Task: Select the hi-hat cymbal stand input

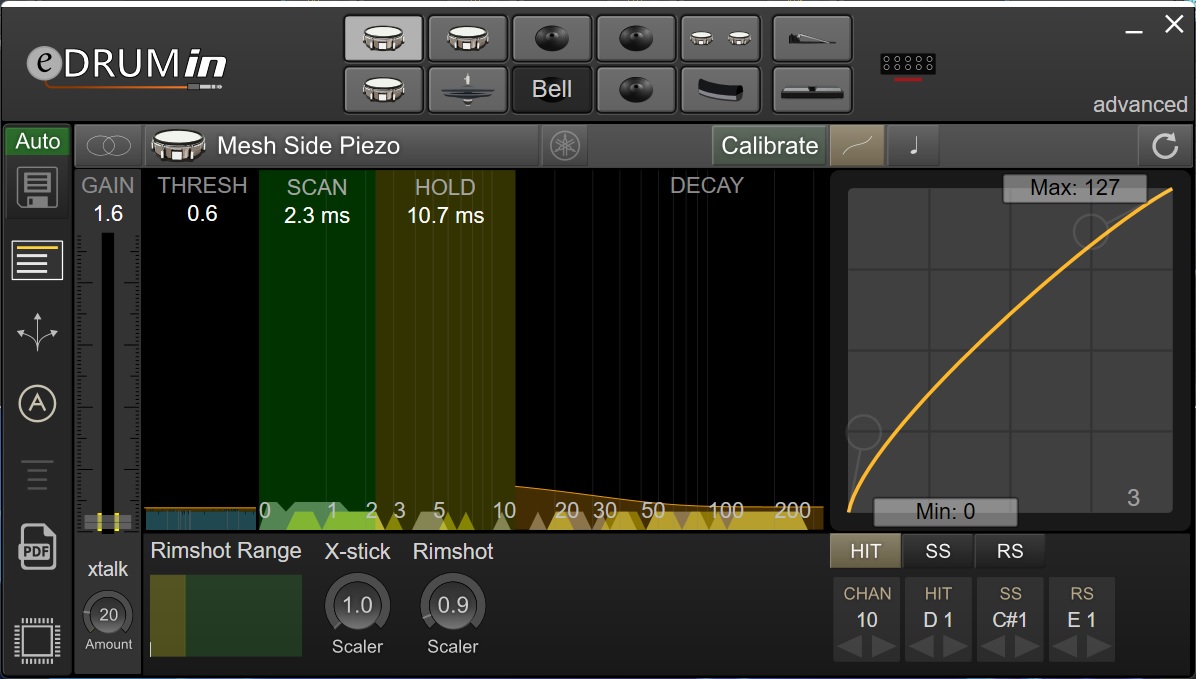Action: coord(468,90)
